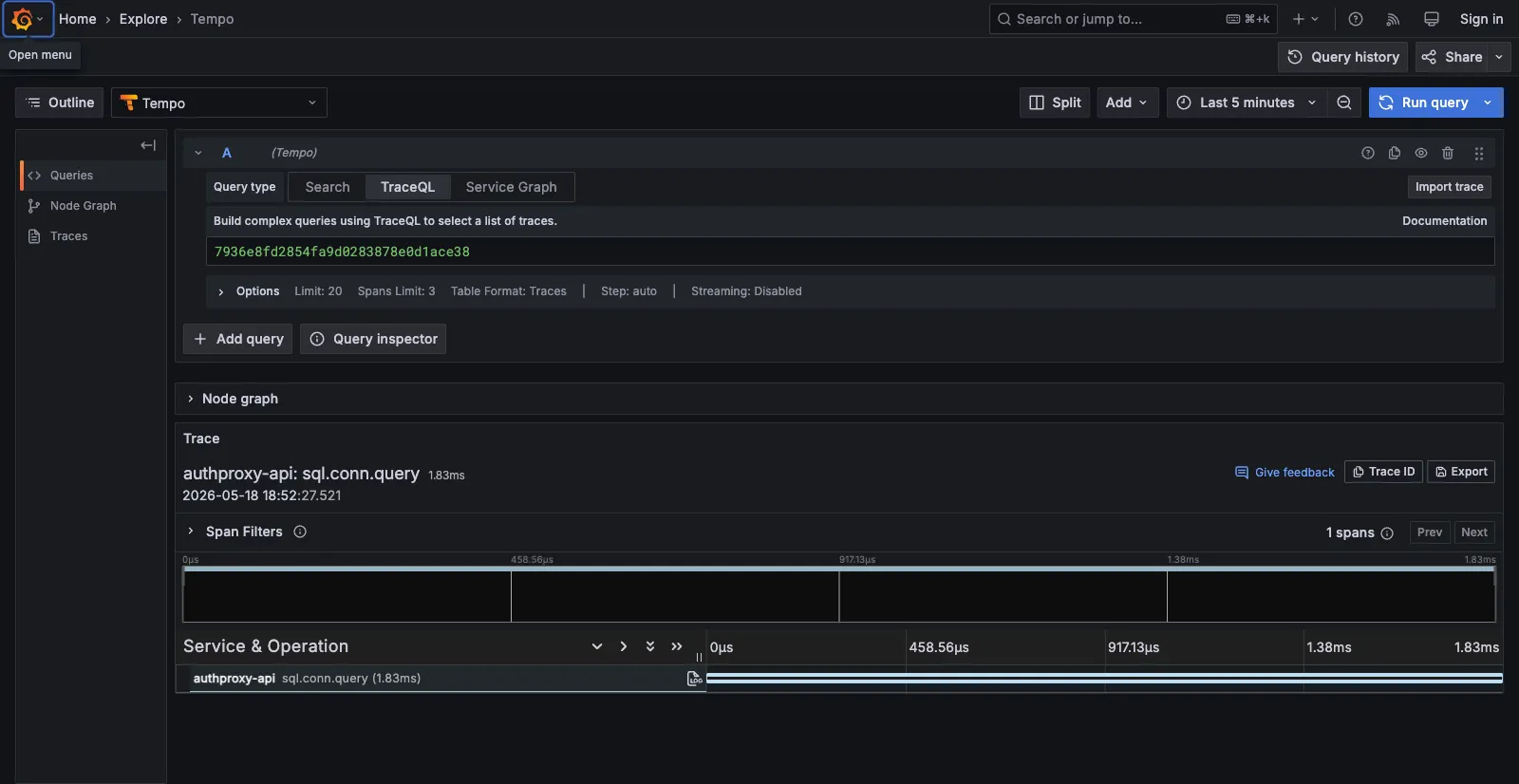Open logs icon for the sql.conn.query span
Screen dimensions: 1519x784
pyautogui.click(x=695, y=679)
